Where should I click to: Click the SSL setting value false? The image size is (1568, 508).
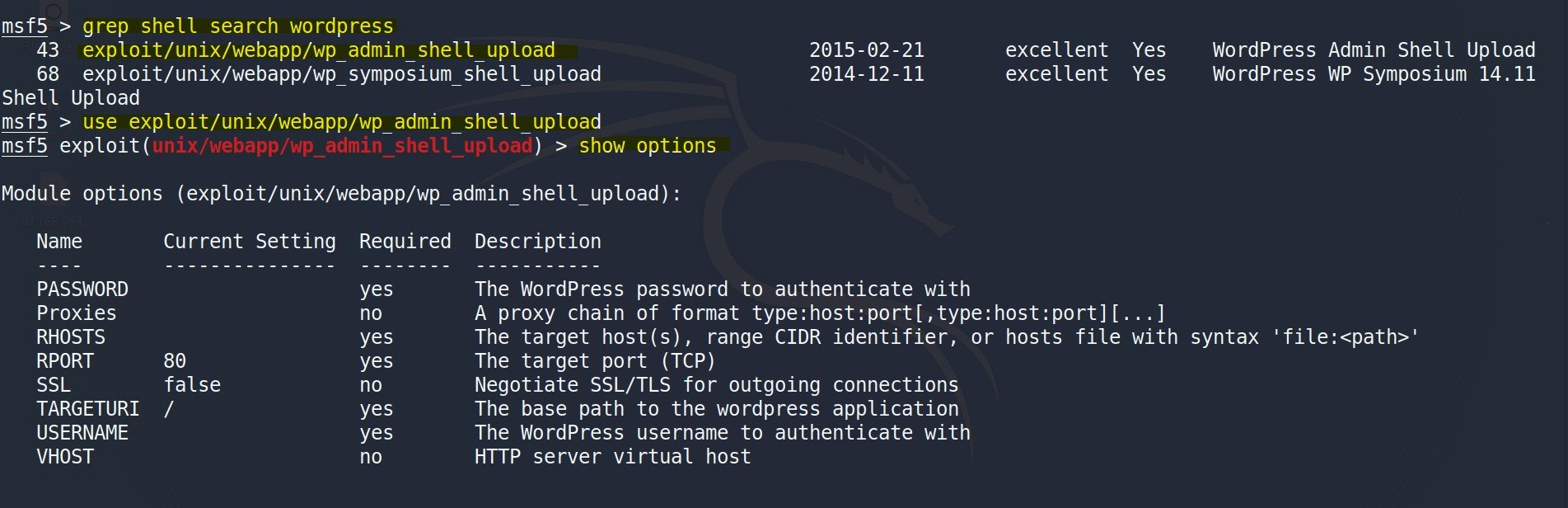pyautogui.click(x=192, y=385)
